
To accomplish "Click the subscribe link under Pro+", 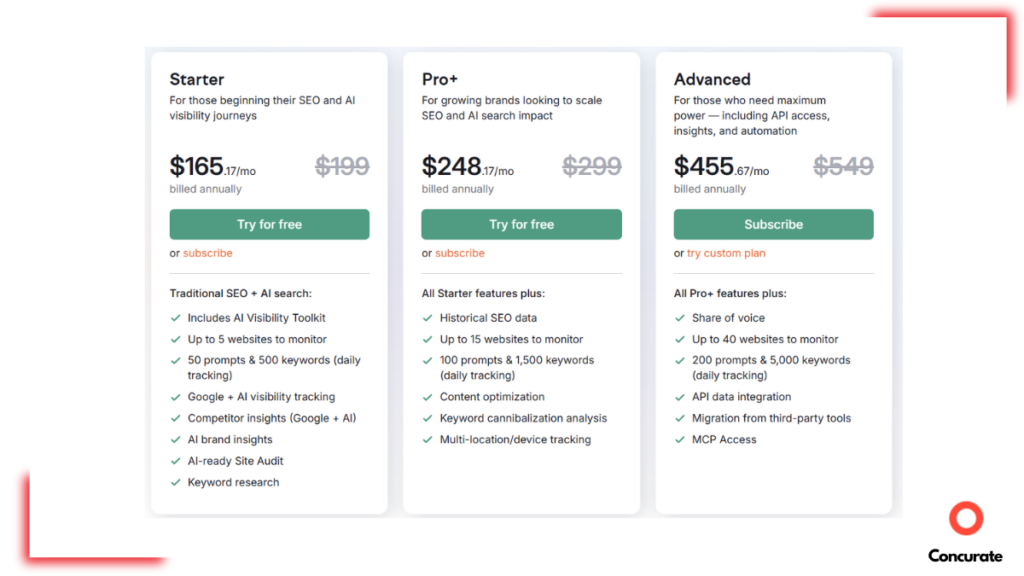I will click(x=459, y=253).
